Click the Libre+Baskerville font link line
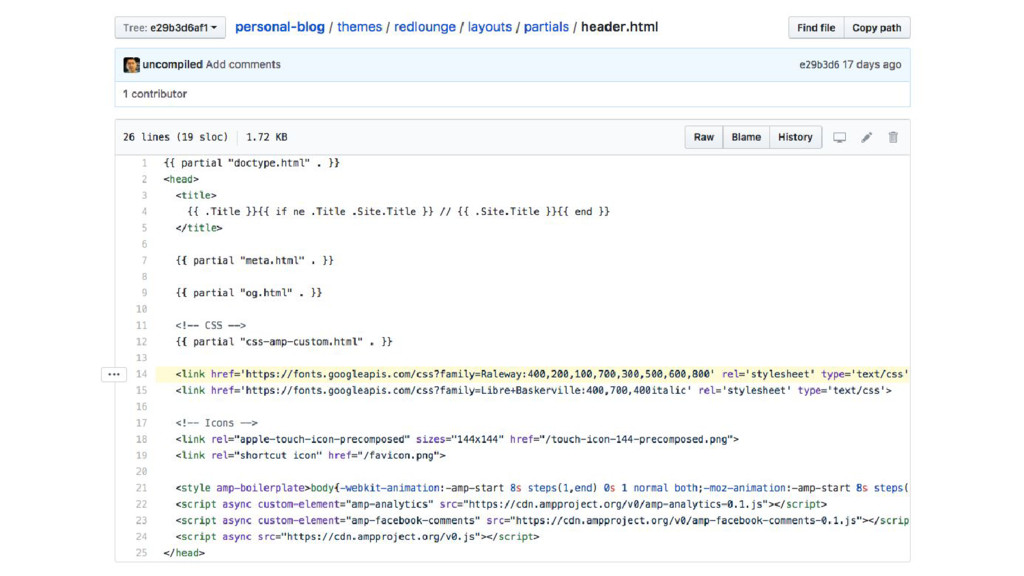 point(533,391)
